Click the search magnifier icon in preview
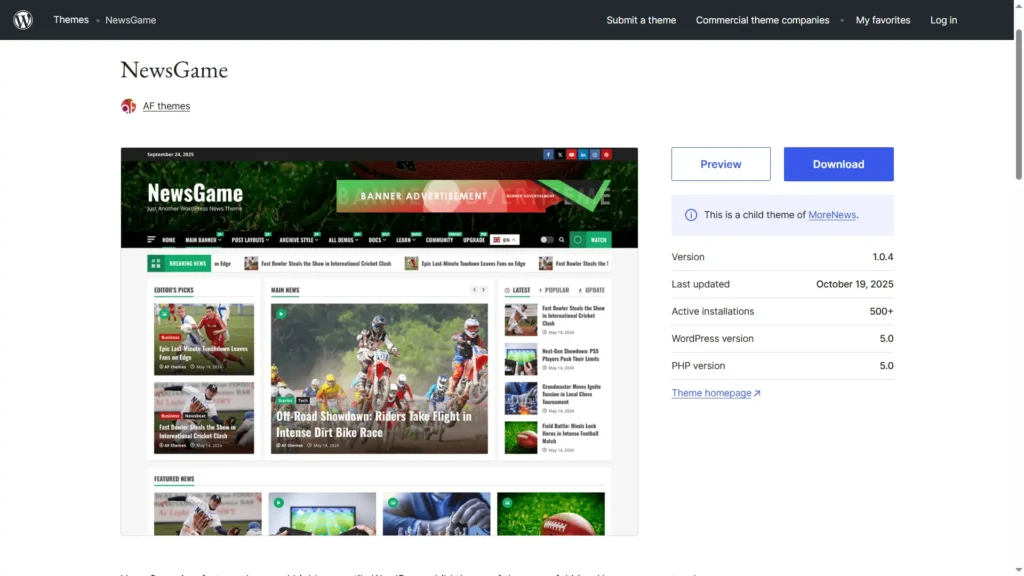 point(562,240)
